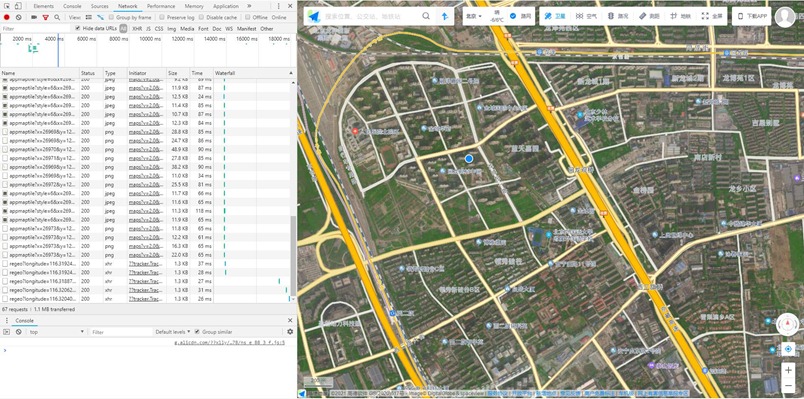Uncheck the Hide data URLs checkbox
This screenshot has width=804, height=399.
pyautogui.click(x=78, y=29)
